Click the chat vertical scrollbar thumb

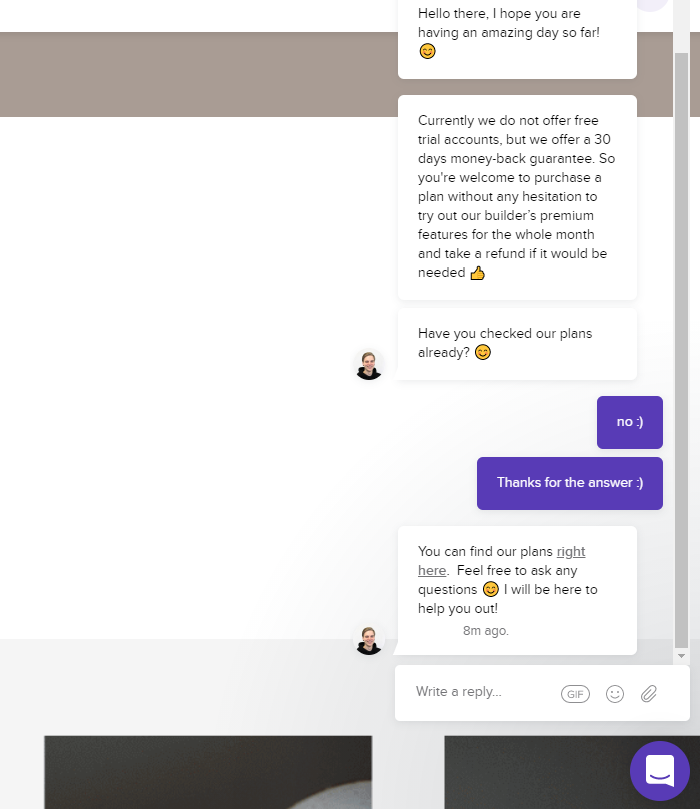[x=681, y=350]
